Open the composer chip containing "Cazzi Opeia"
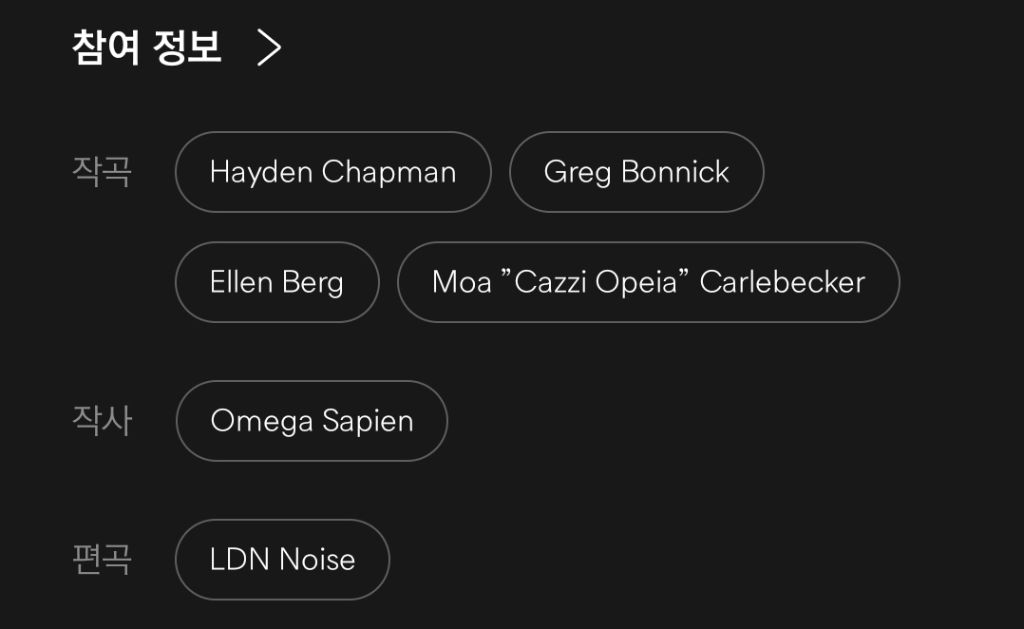 tap(648, 282)
